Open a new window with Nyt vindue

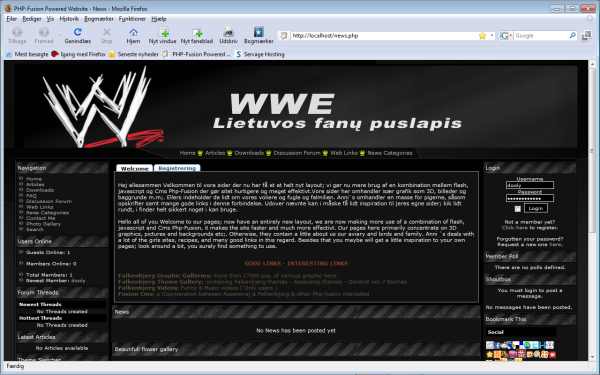pyautogui.click(x=163, y=35)
